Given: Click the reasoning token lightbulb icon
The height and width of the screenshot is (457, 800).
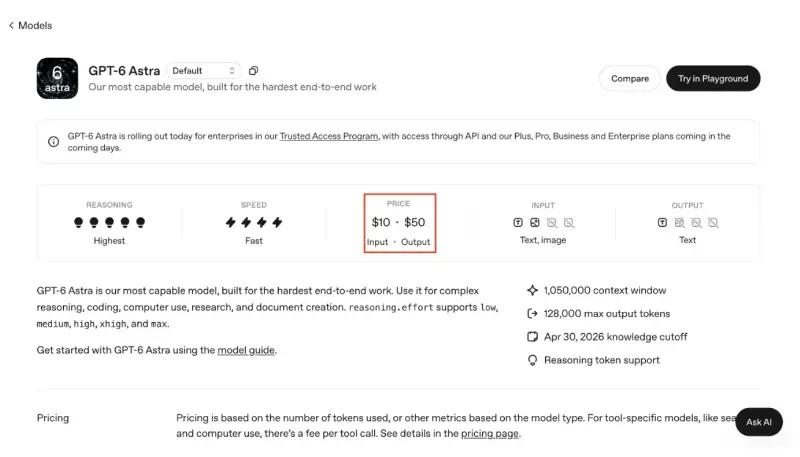Looking at the screenshot, I should (532, 360).
